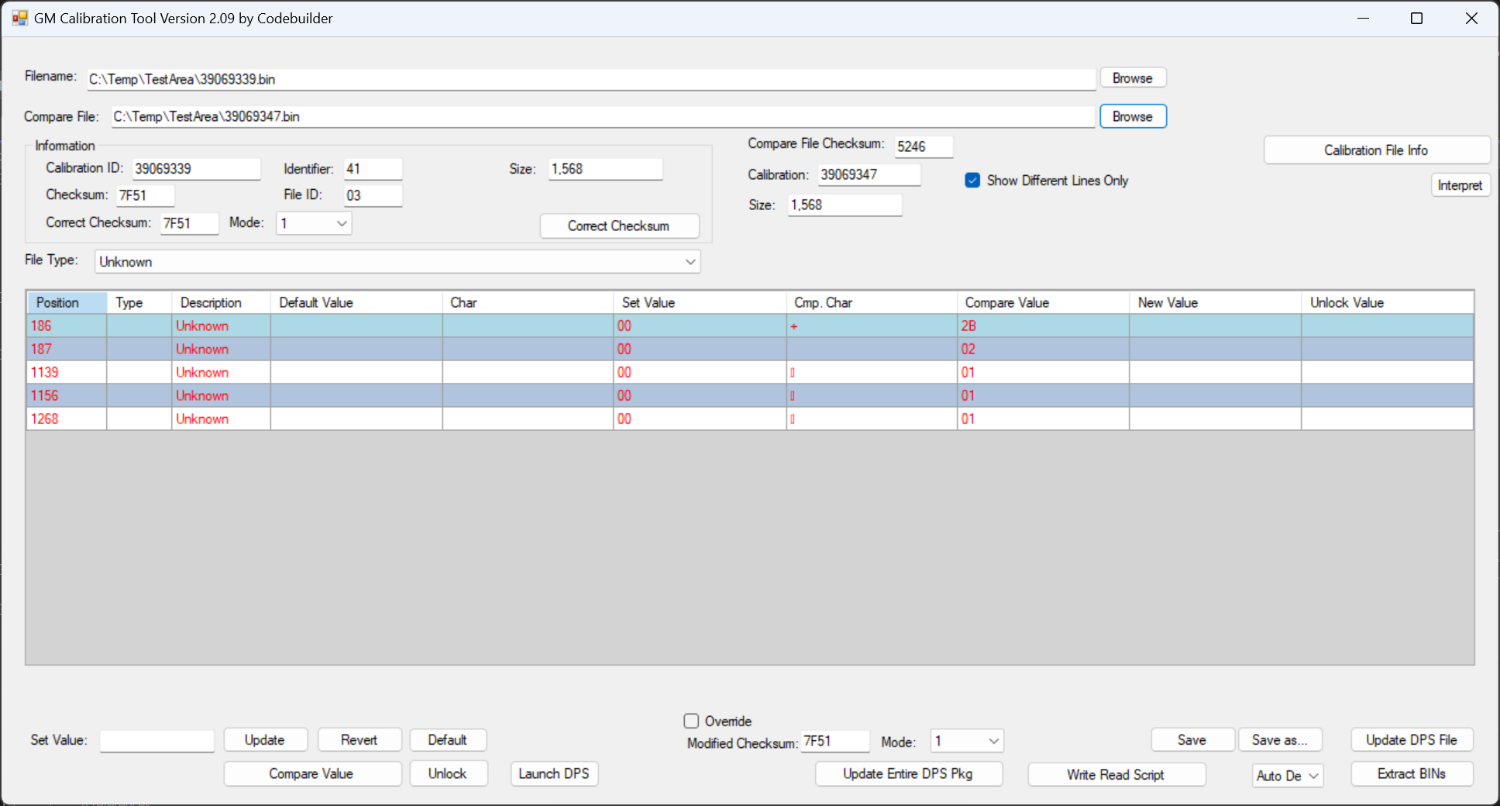Screen dimensions: 1500x806
Task: Click the Correct Checksum button
Action: [619, 226]
